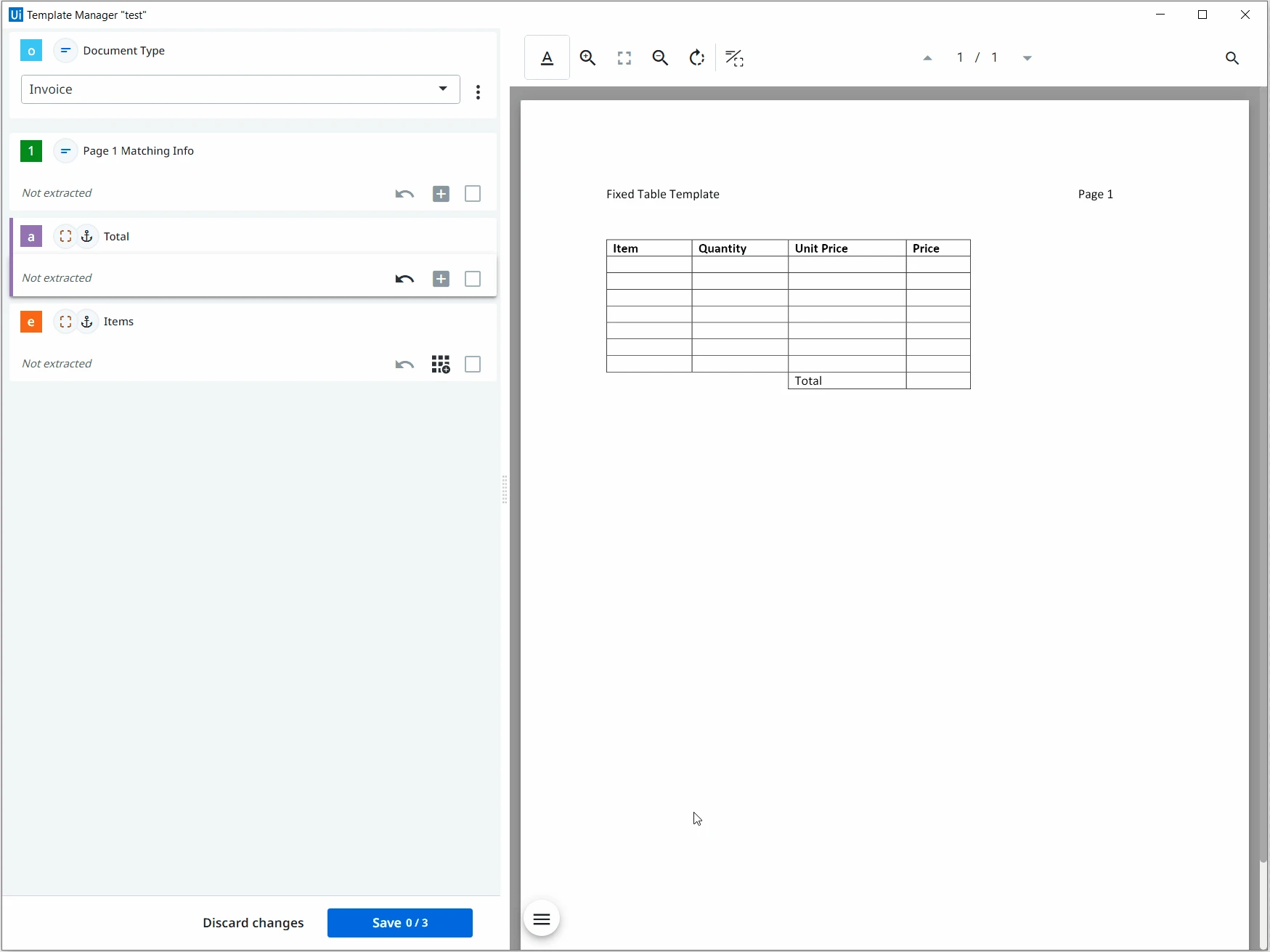The image size is (1270, 952).
Task: Add value to Total field
Action: (x=441, y=279)
